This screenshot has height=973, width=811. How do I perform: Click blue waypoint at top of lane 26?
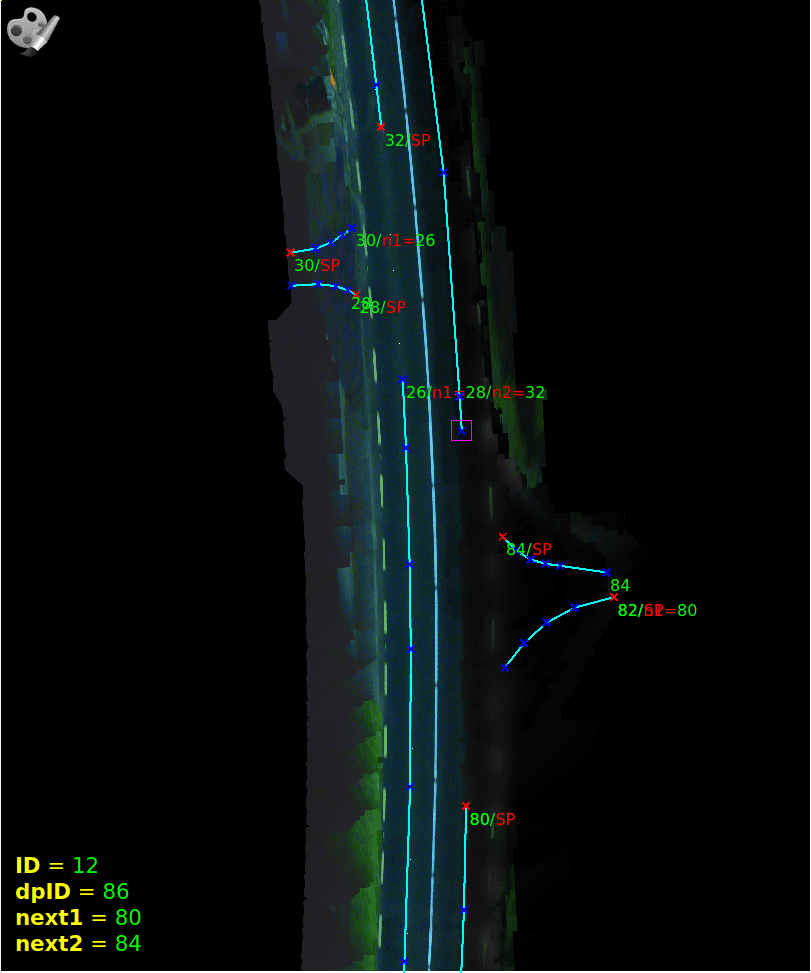402,379
